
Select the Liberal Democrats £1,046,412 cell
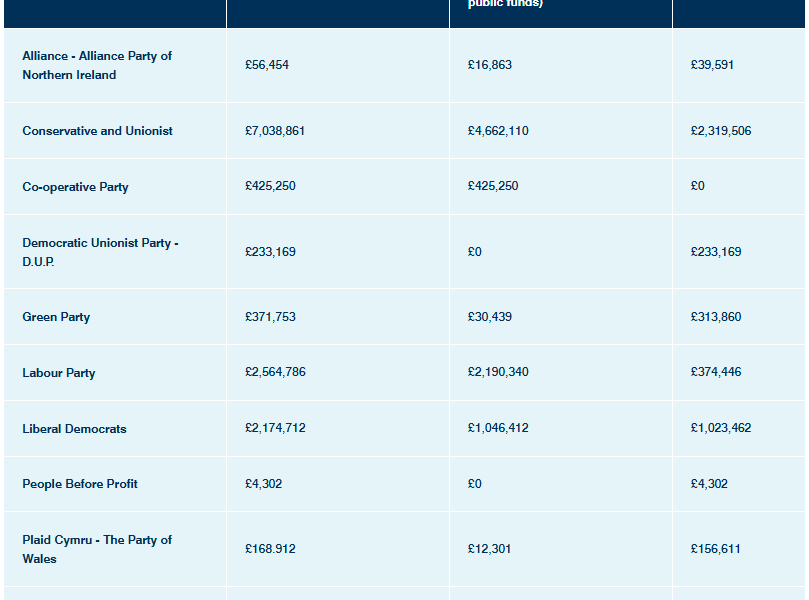pyautogui.click(x=498, y=428)
